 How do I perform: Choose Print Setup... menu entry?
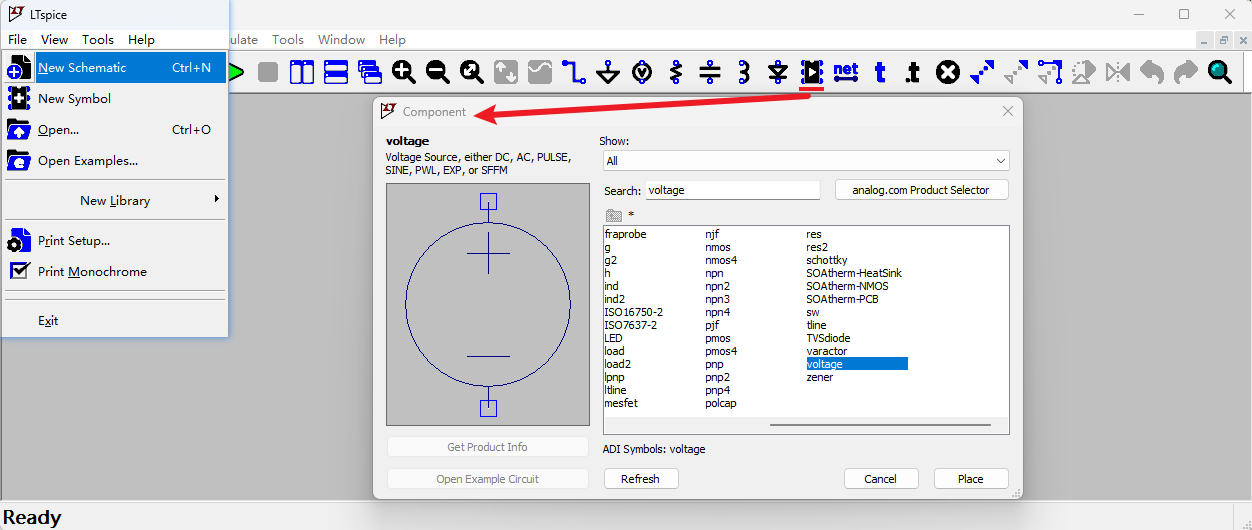[114, 241]
